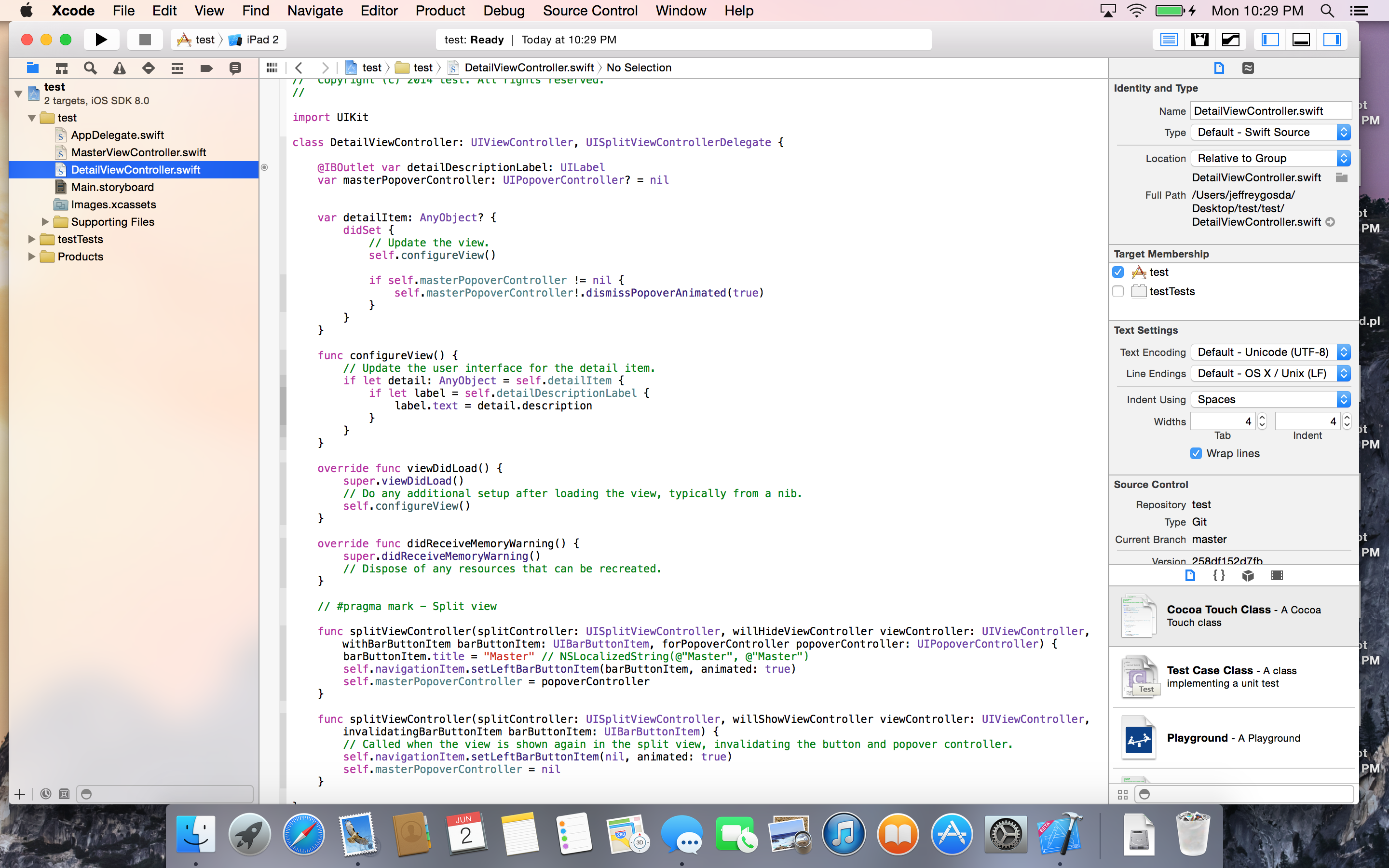The height and width of the screenshot is (868, 1389).
Task: Open the Find navigator magnifier icon
Action: click(x=90, y=68)
